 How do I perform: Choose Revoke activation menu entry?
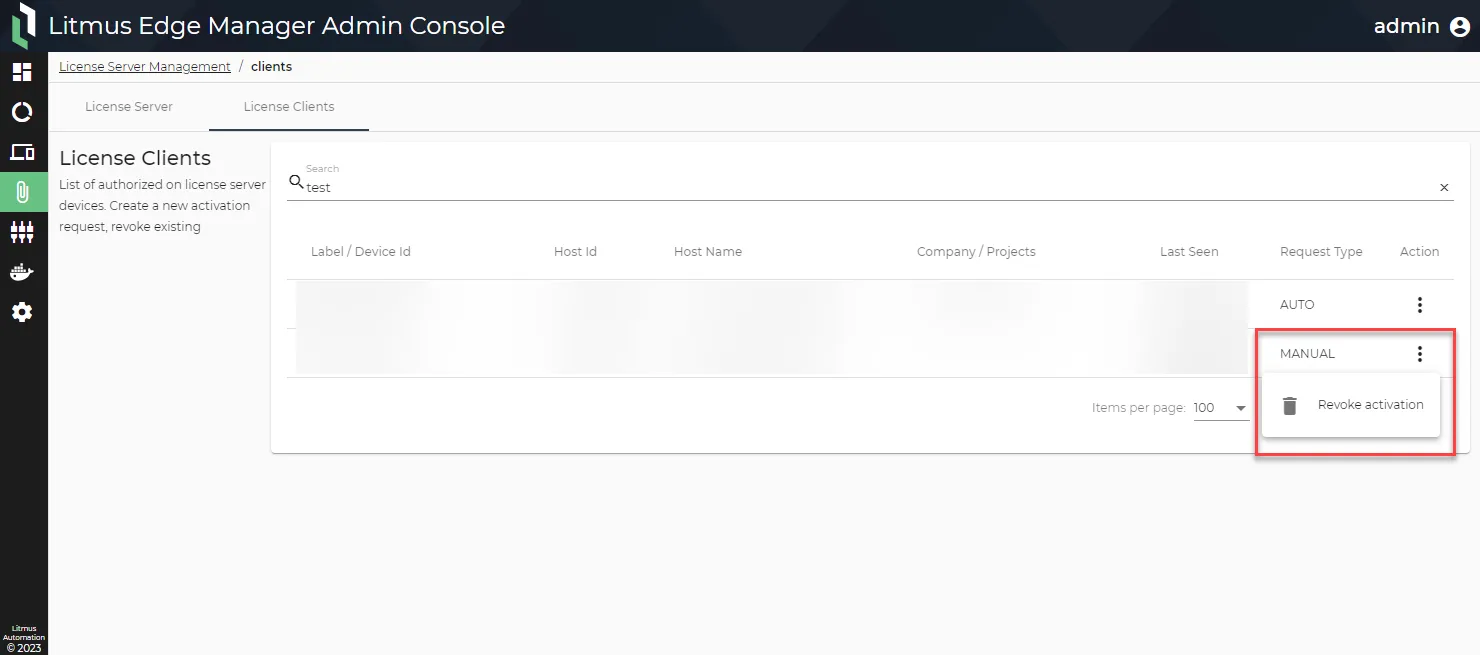[x=1351, y=405]
